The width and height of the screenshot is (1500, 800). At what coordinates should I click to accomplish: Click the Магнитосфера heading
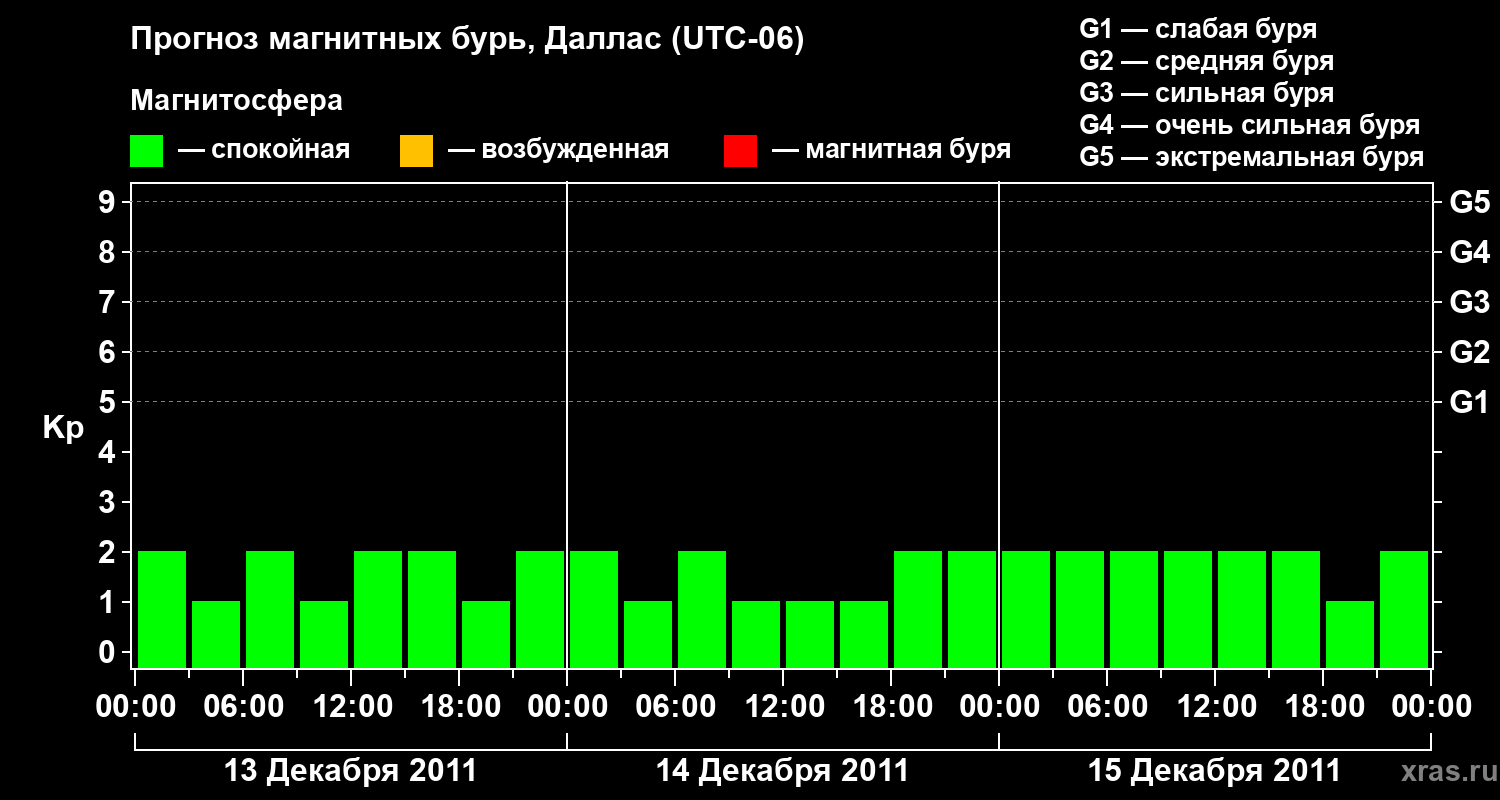237,101
